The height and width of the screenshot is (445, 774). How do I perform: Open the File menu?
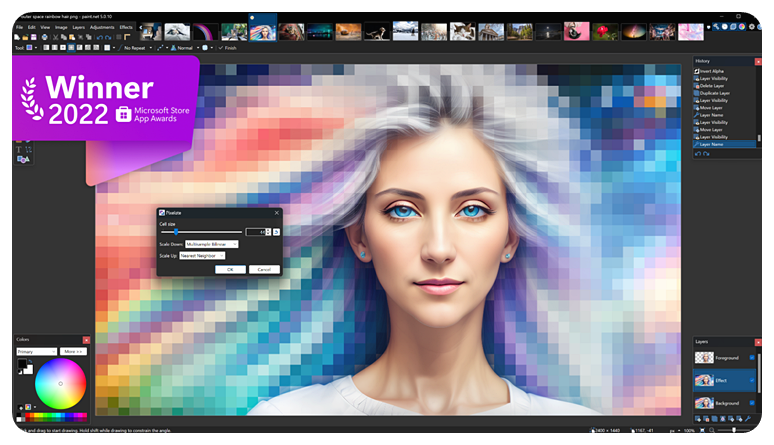(x=19, y=27)
